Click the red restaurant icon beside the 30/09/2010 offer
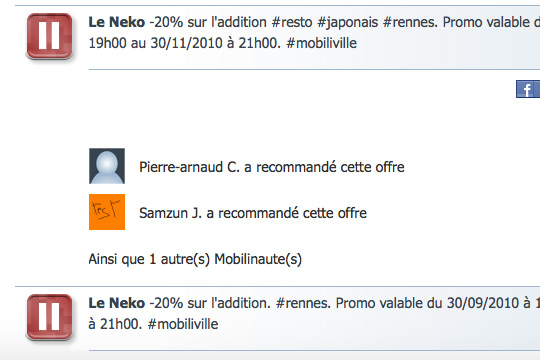 tap(50, 317)
